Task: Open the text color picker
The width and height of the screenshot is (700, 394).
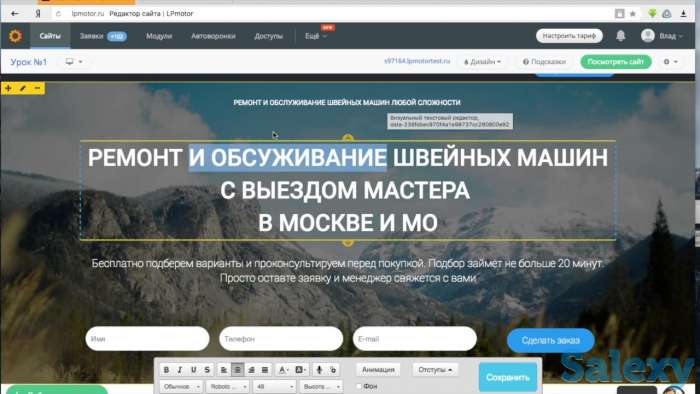Action: pyautogui.click(x=283, y=369)
